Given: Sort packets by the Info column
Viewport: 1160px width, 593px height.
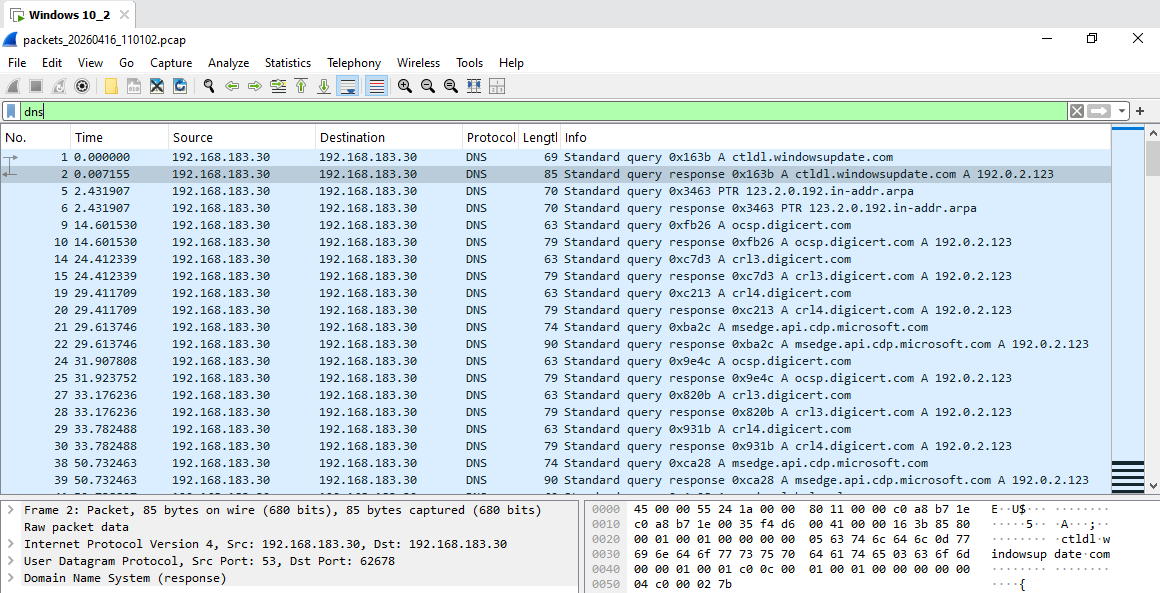Looking at the screenshot, I should 835,138.
